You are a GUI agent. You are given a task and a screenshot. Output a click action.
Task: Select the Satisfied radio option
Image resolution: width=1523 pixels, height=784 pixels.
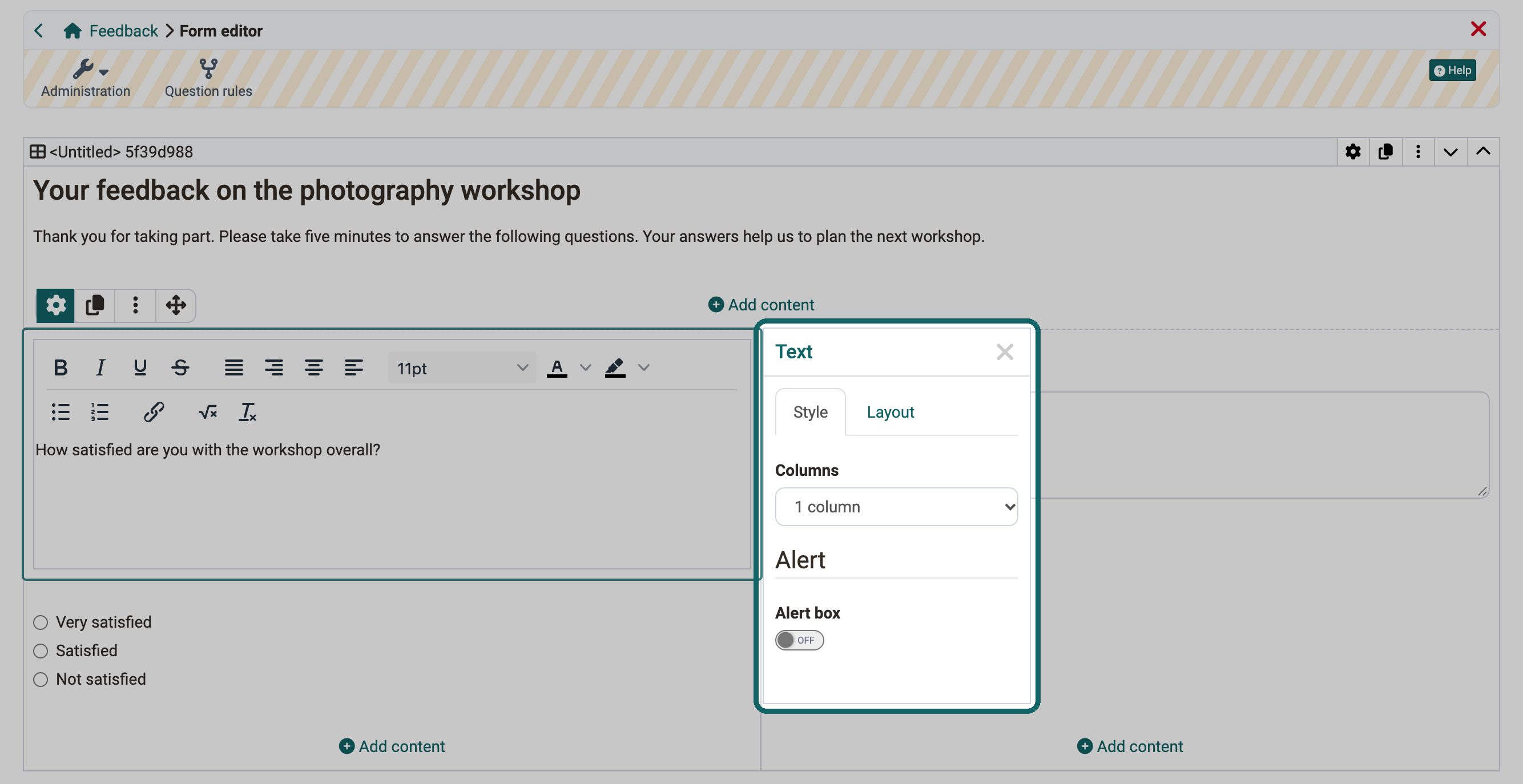click(40, 650)
